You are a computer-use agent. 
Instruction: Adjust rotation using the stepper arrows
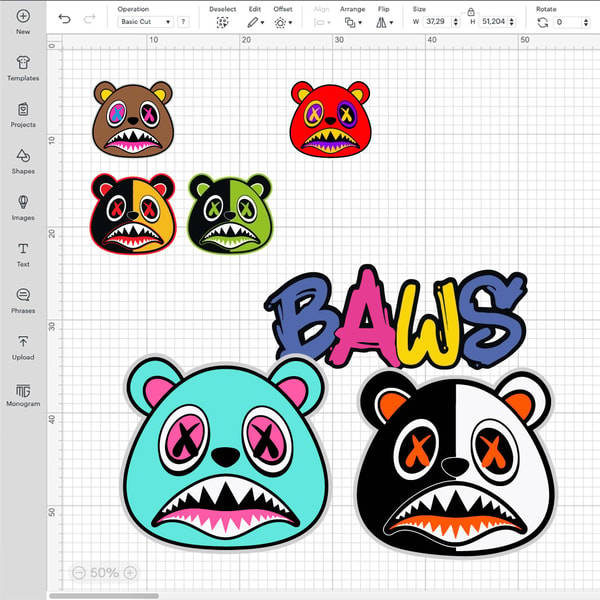click(586, 22)
